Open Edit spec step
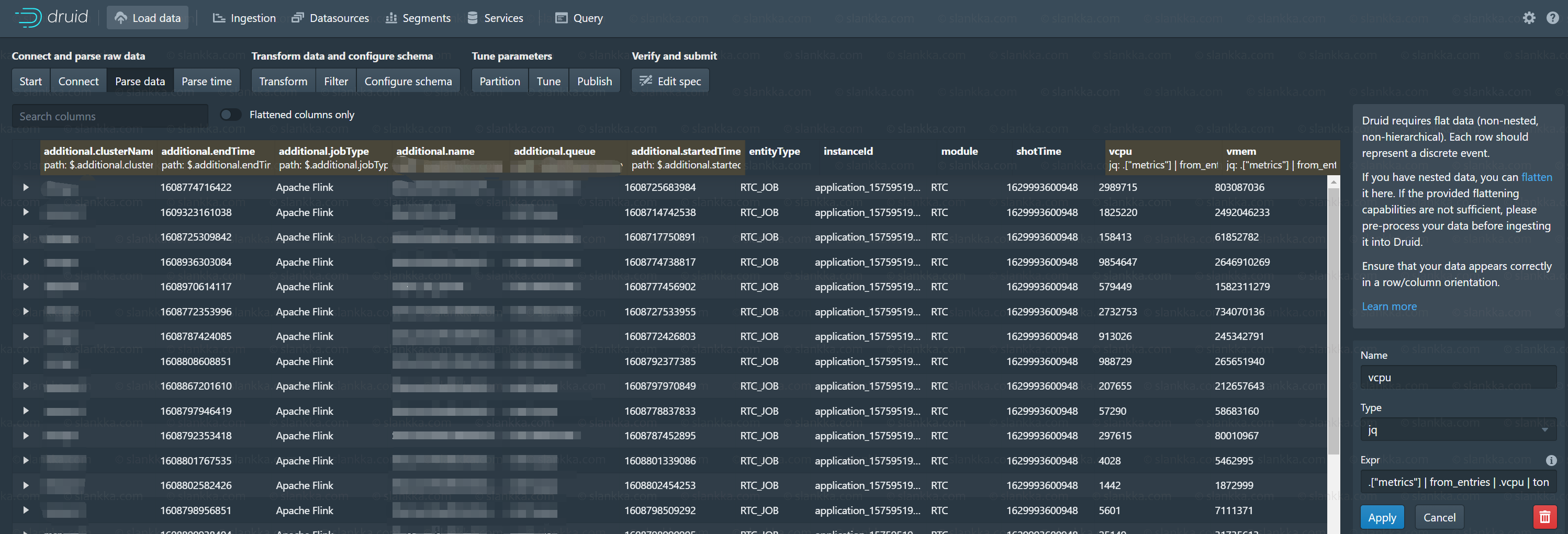1568x534 pixels. [670, 81]
